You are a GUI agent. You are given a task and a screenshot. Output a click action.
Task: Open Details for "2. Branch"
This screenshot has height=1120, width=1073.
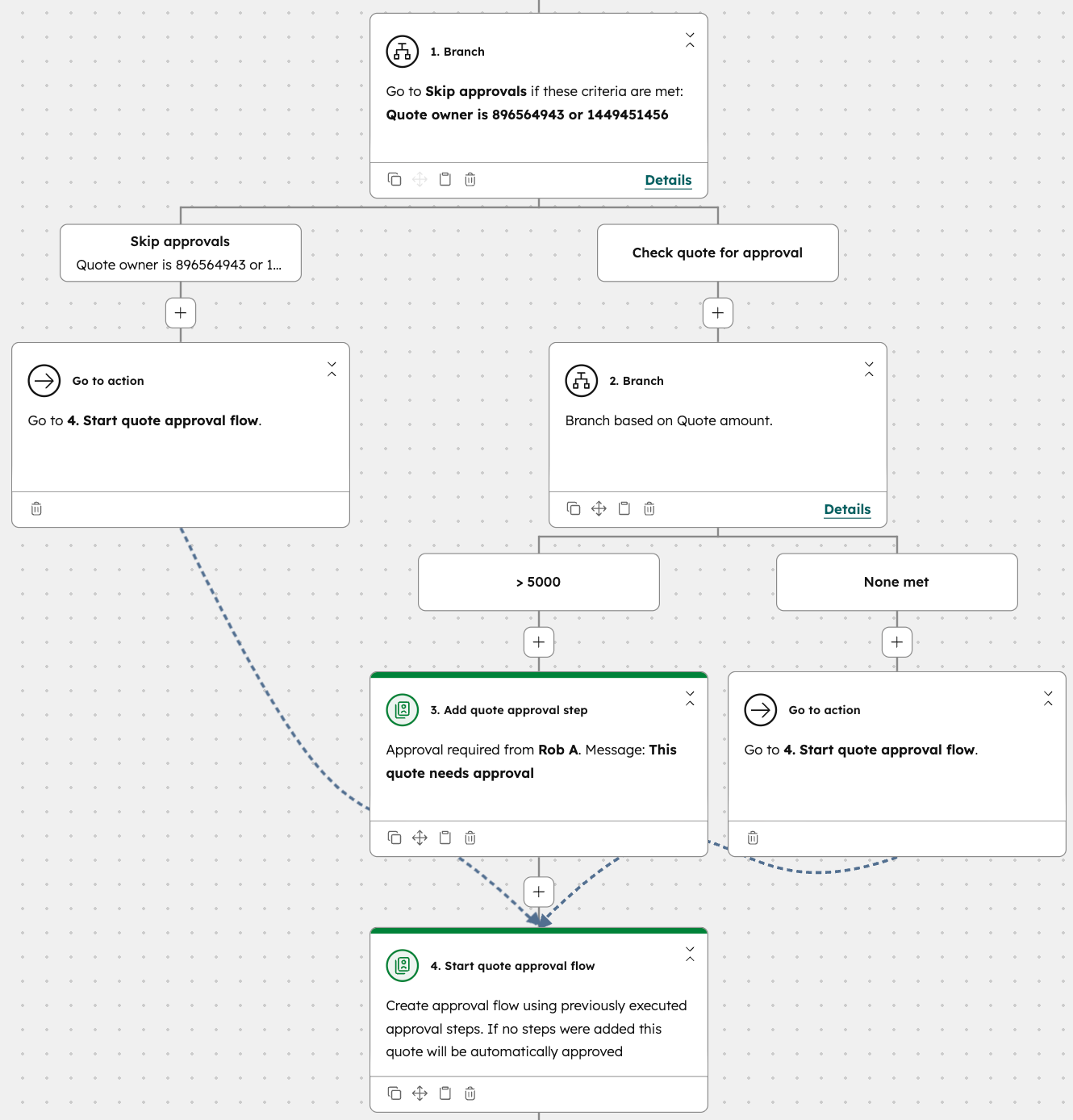point(847,509)
